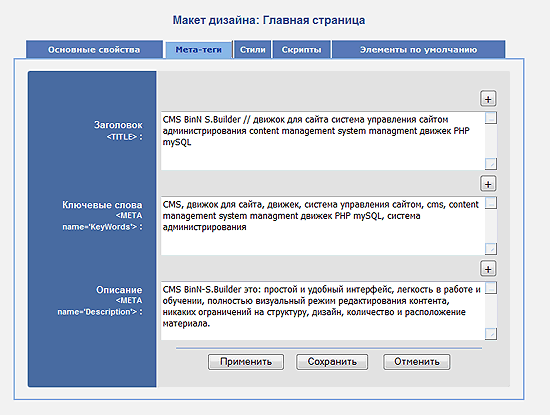Click the Отменить button

click(417, 362)
